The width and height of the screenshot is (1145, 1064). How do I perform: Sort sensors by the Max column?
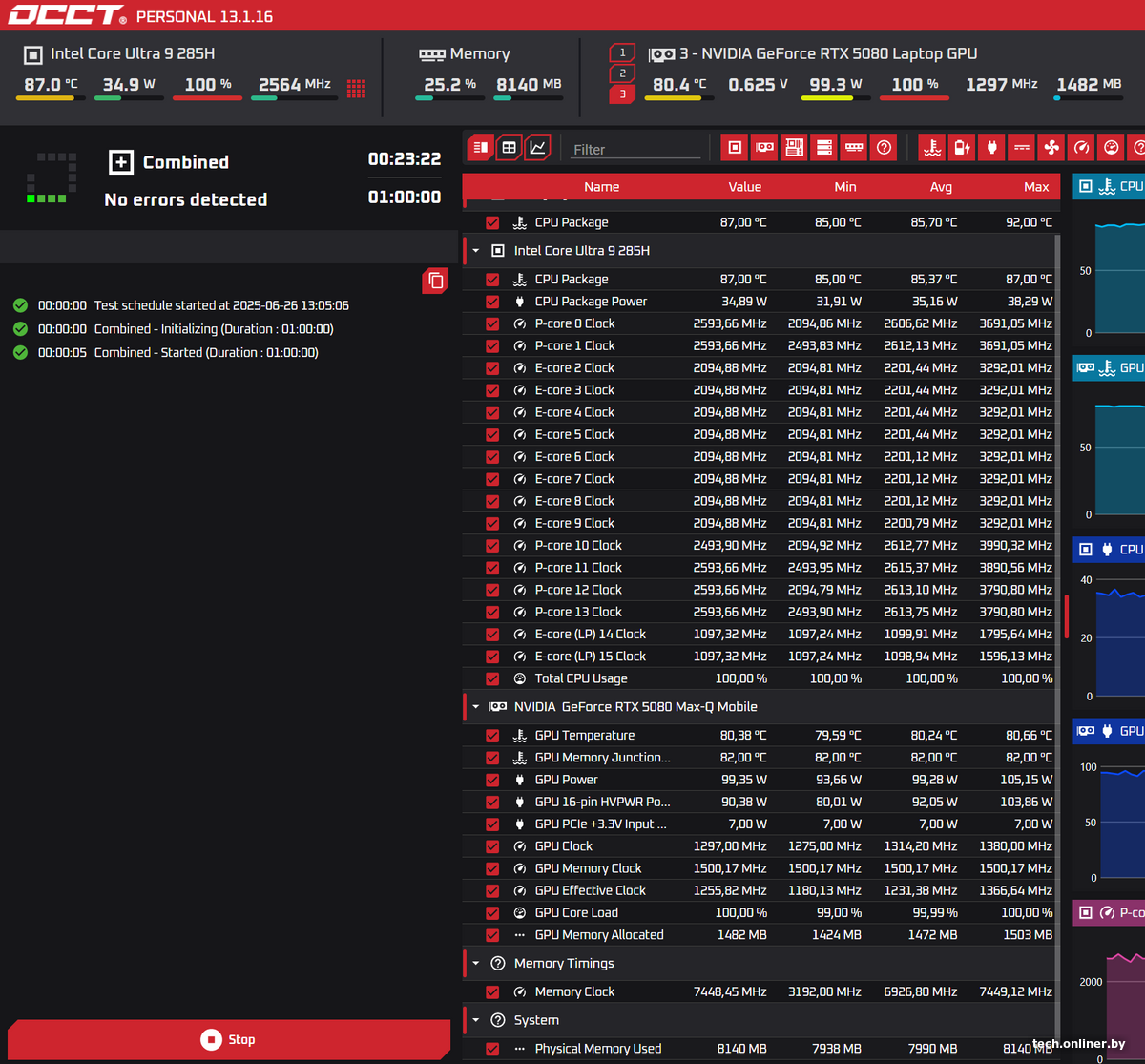(1037, 187)
